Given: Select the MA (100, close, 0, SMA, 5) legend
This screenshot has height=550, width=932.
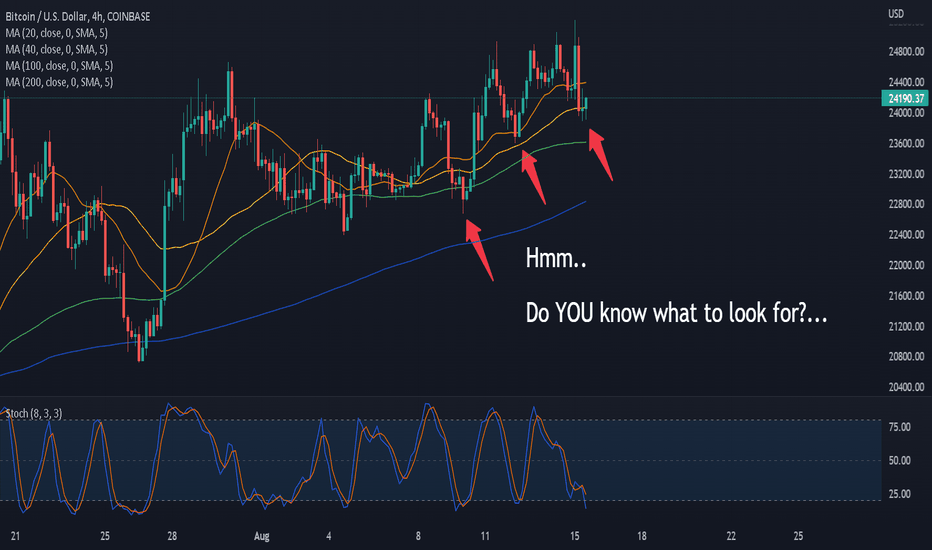Looking at the screenshot, I should tap(59, 66).
